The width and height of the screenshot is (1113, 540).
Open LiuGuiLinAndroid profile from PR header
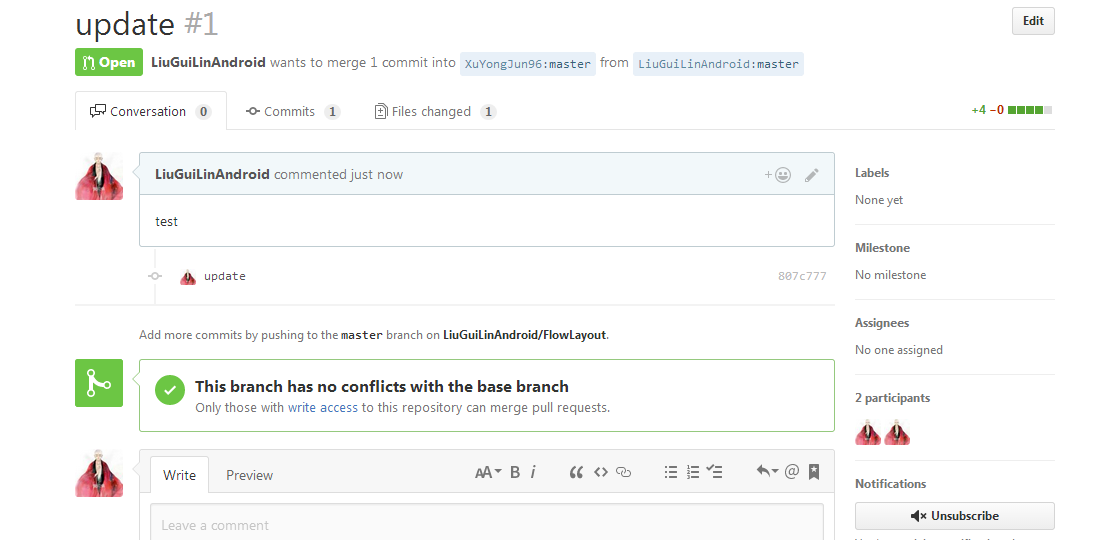pos(209,62)
